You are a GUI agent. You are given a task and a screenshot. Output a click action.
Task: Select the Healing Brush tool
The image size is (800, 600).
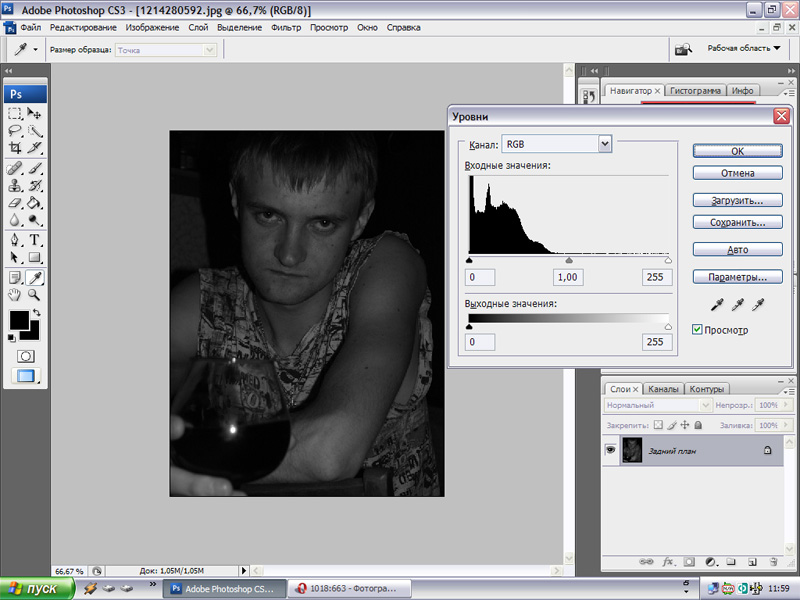[15, 168]
